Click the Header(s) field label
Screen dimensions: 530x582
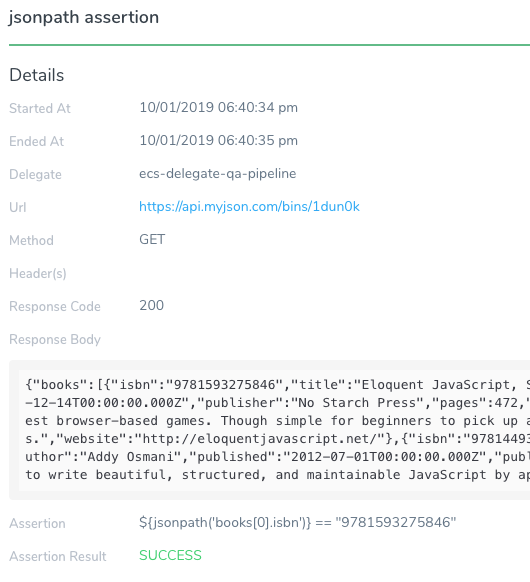(38, 274)
